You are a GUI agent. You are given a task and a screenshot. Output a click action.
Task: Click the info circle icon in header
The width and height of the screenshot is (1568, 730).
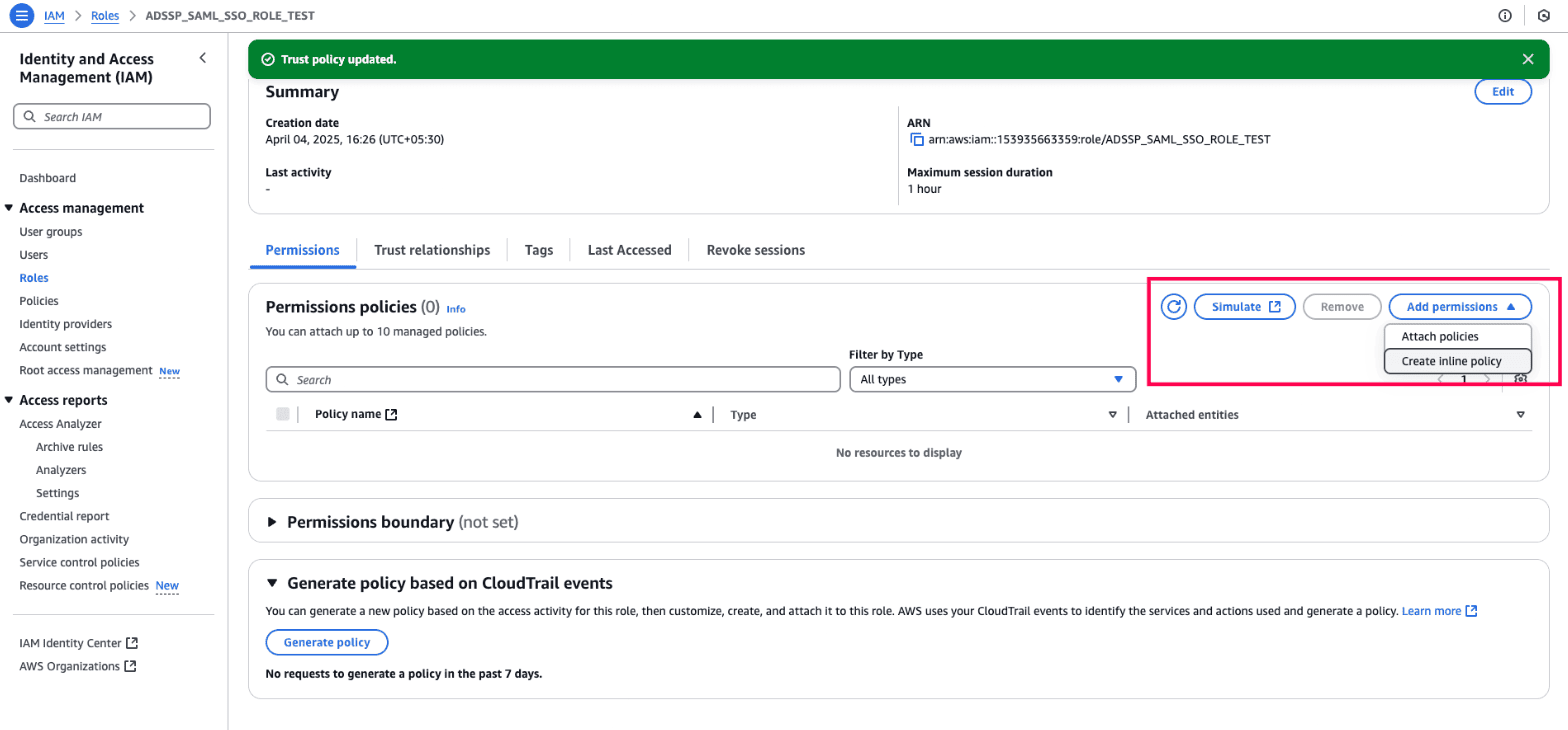pyautogui.click(x=1505, y=16)
